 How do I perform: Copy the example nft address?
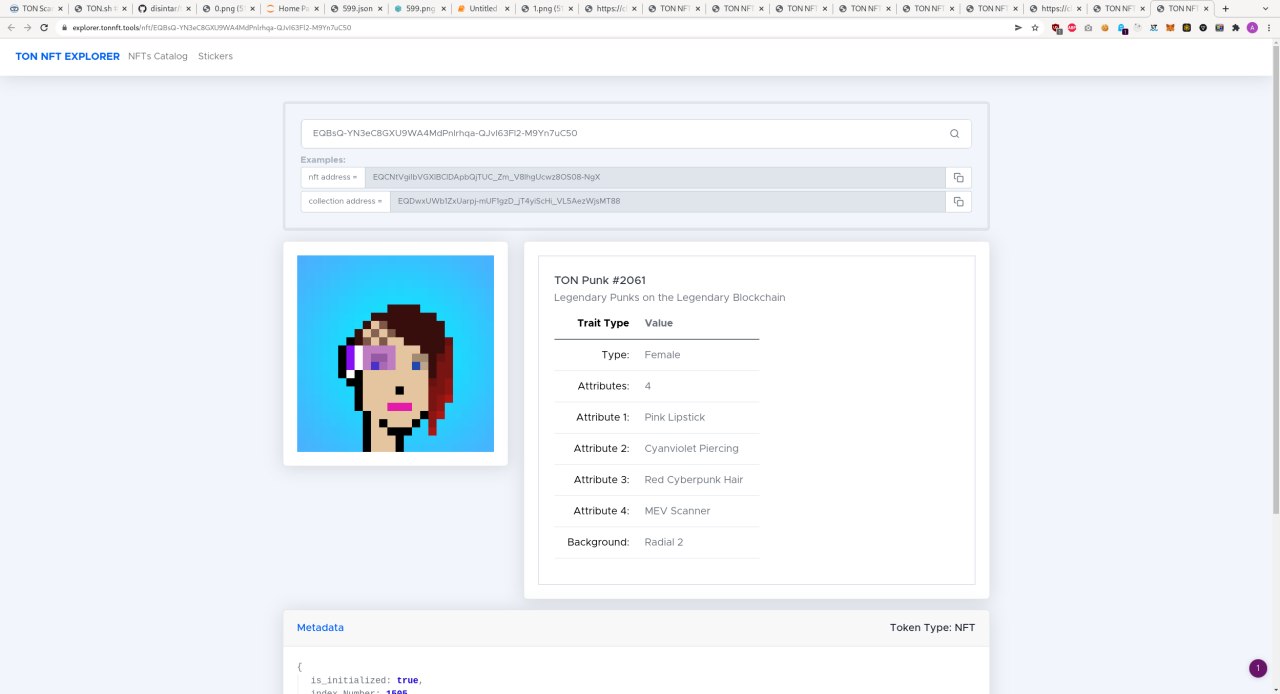pyautogui.click(x=958, y=177)
